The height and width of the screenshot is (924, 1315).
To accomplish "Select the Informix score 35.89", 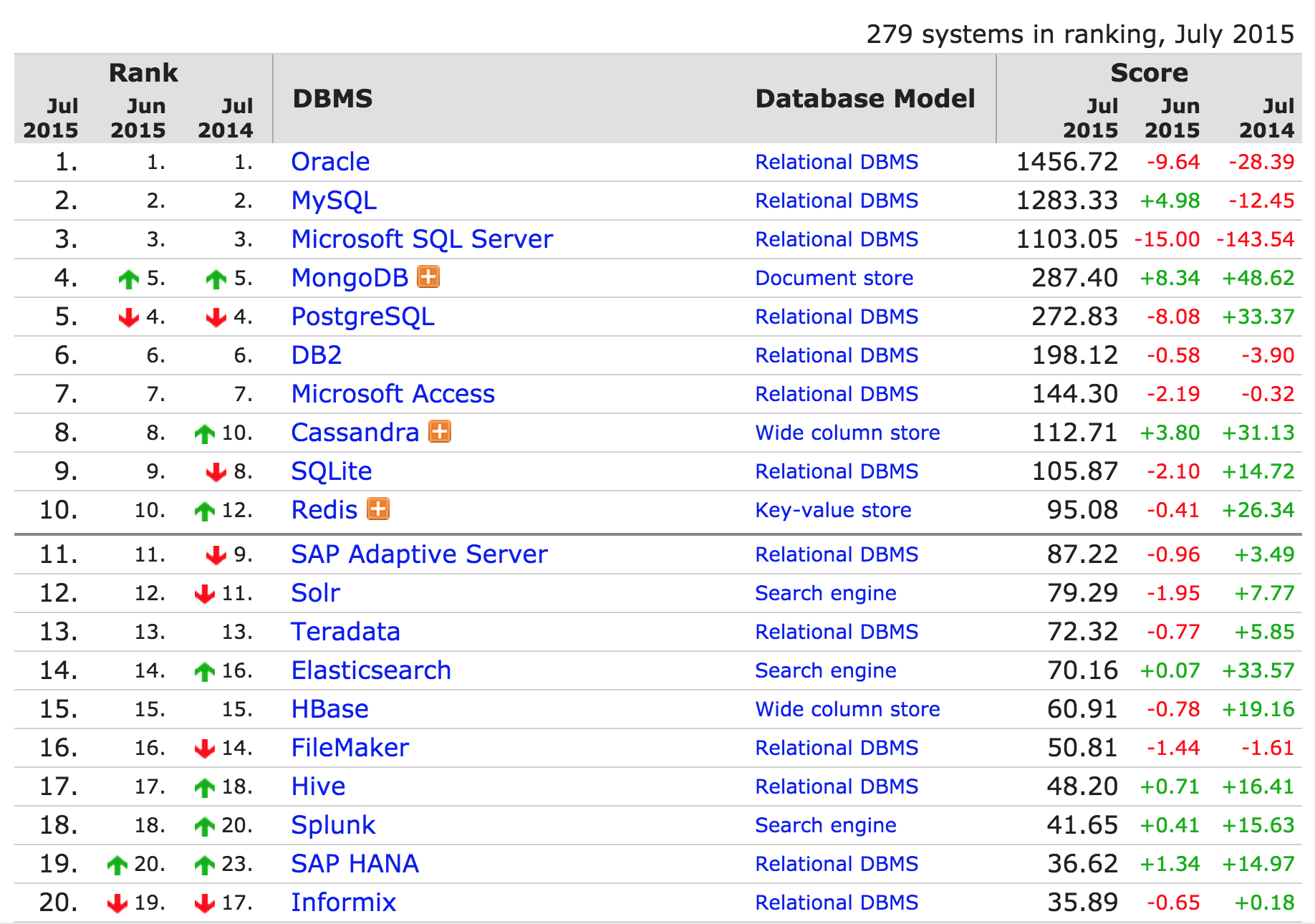I will coord(1082,903).
